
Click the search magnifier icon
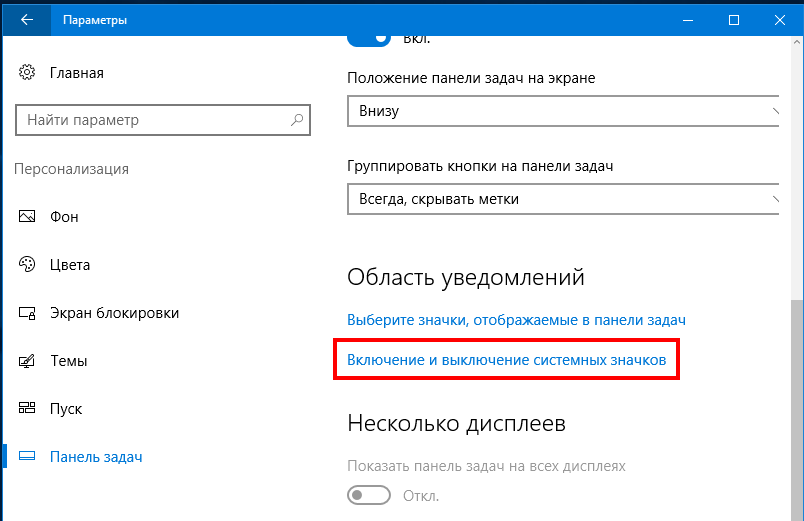coord(297,120)
